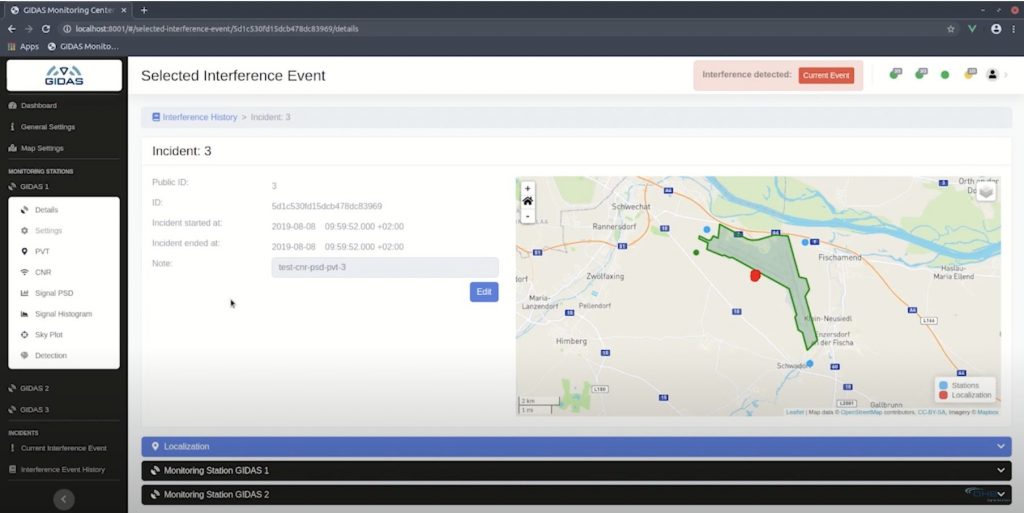Viewport: 1024px width, 513px height.
Task: Open the Sky Plot view
Action: (48, 335)
